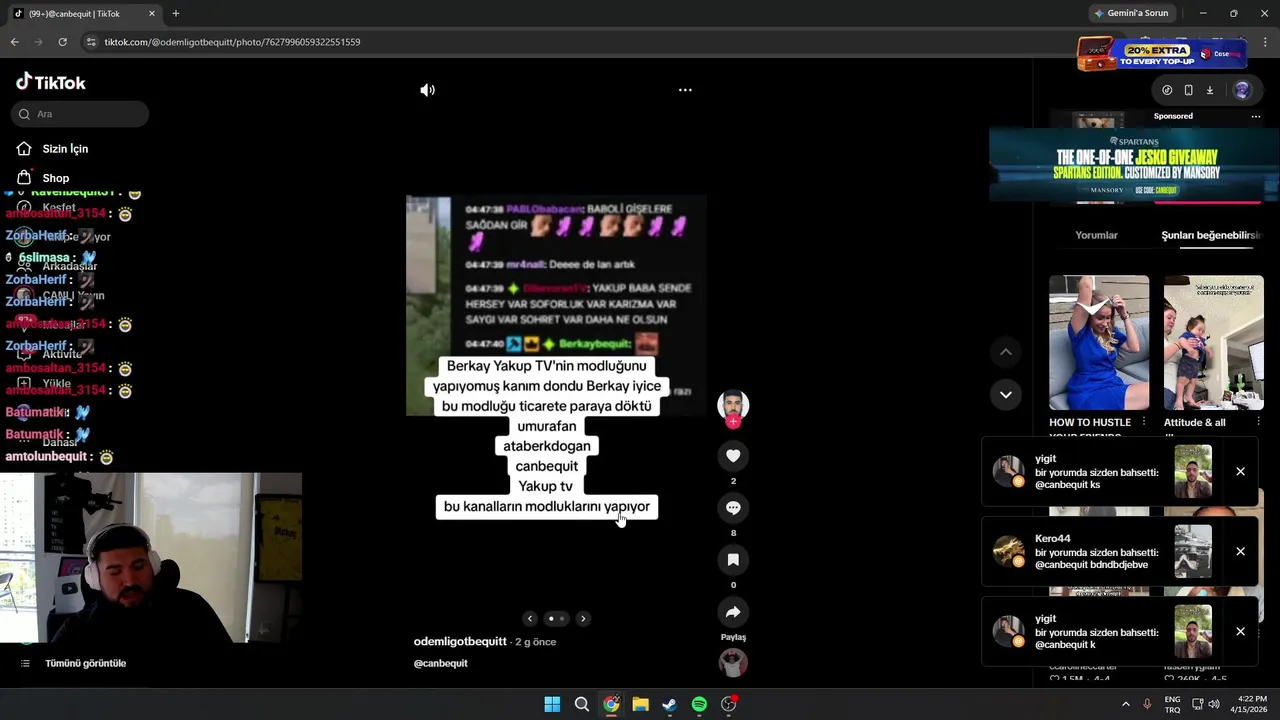Screen dimensions: 1280x720
Task: Move to the previous video with up chevron
Action: [x=1006, y=352]
